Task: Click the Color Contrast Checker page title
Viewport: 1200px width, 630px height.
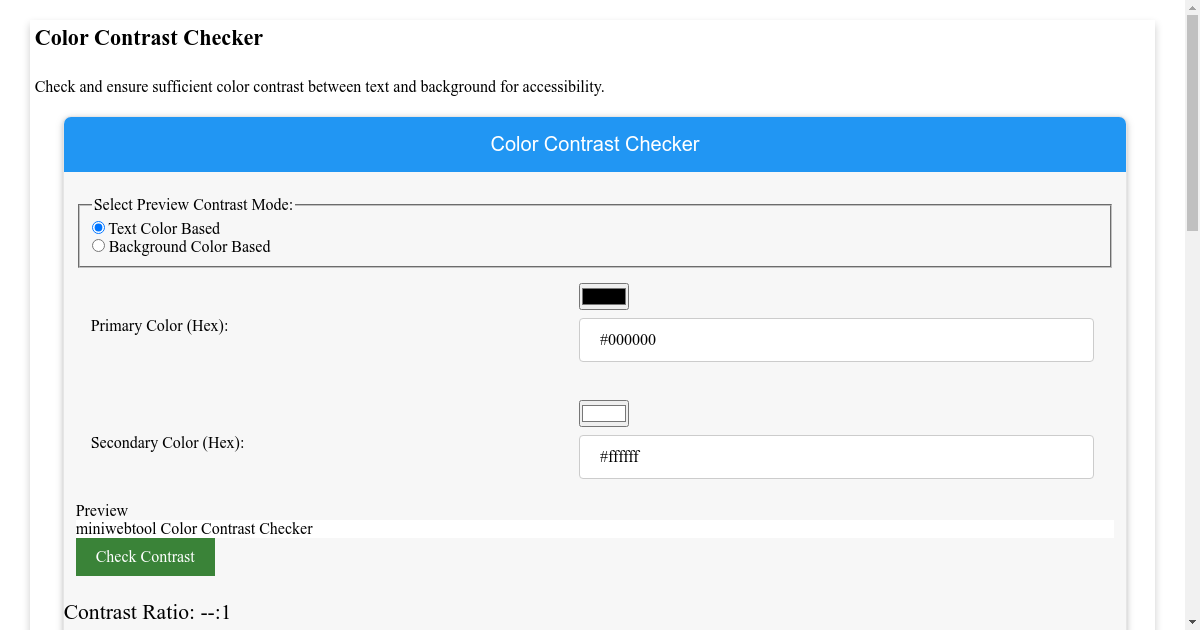Action: [148, 38]
